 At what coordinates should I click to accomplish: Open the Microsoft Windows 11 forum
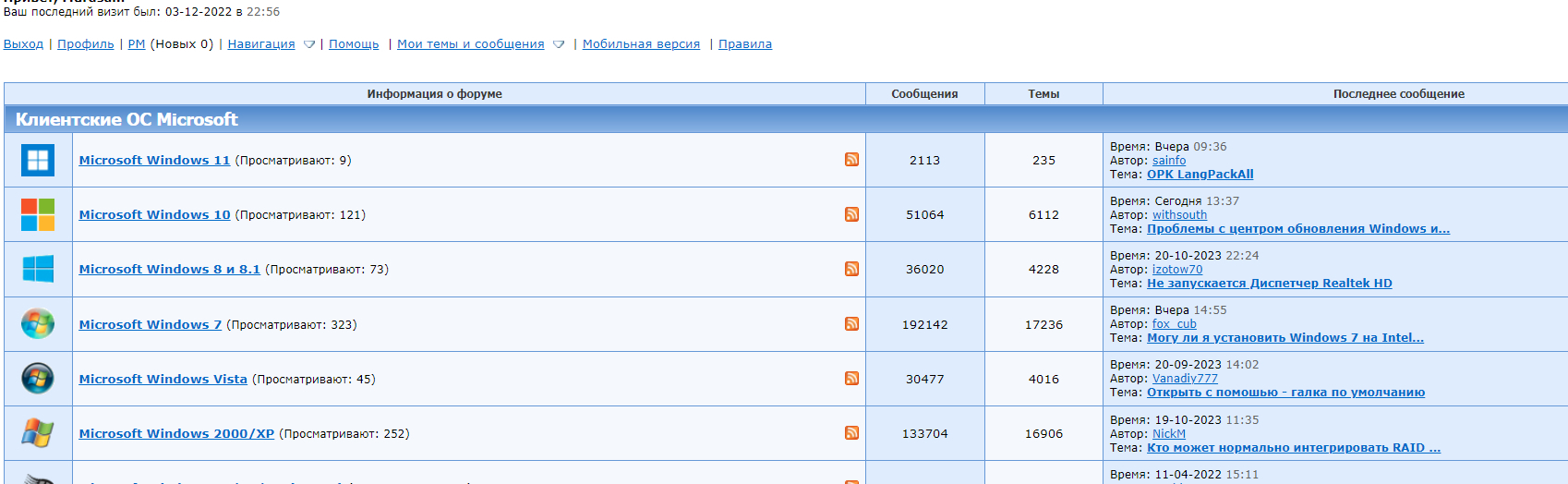(x=154, y=160)
